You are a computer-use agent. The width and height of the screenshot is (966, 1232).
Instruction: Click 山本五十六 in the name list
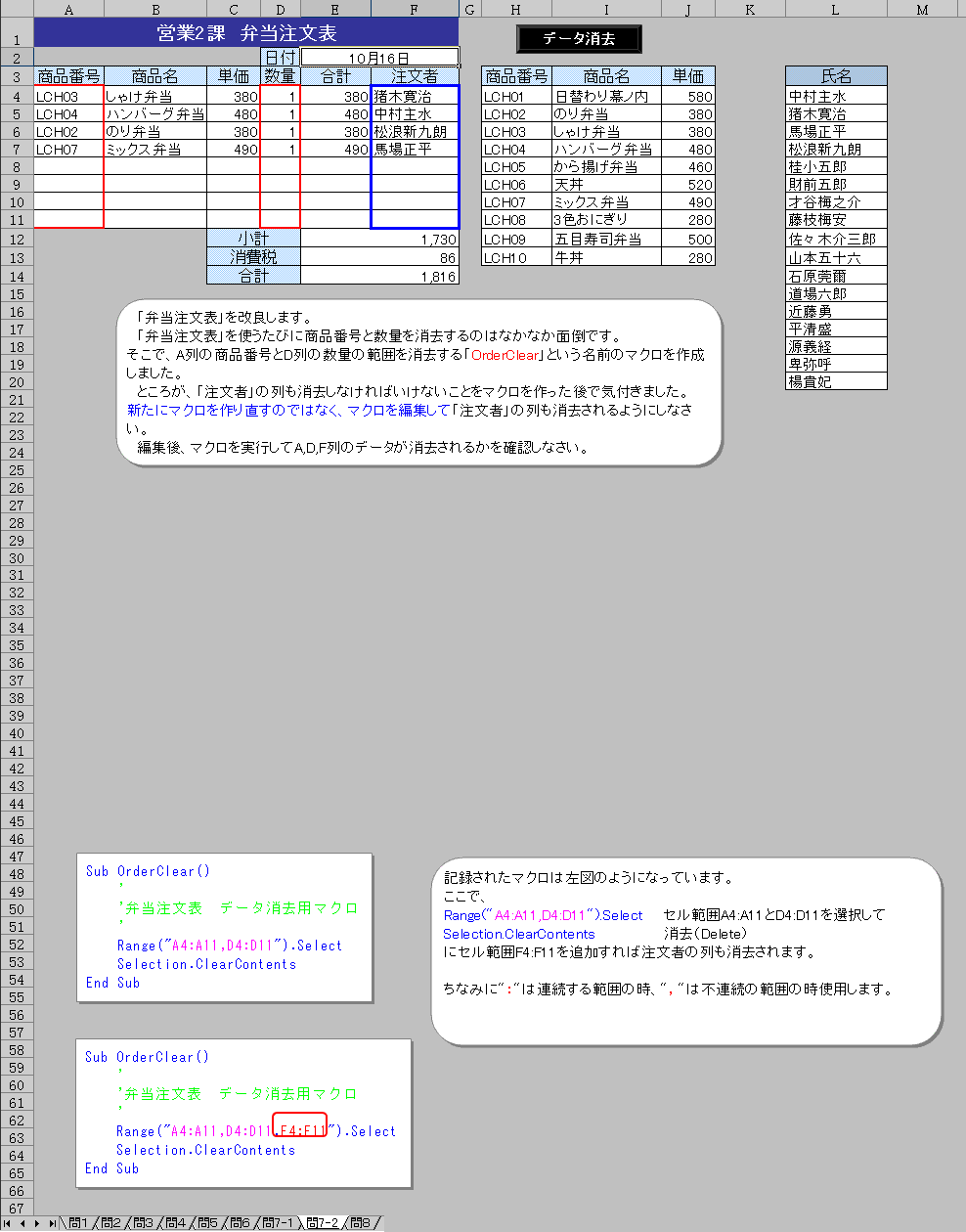(x=836, y=258)
